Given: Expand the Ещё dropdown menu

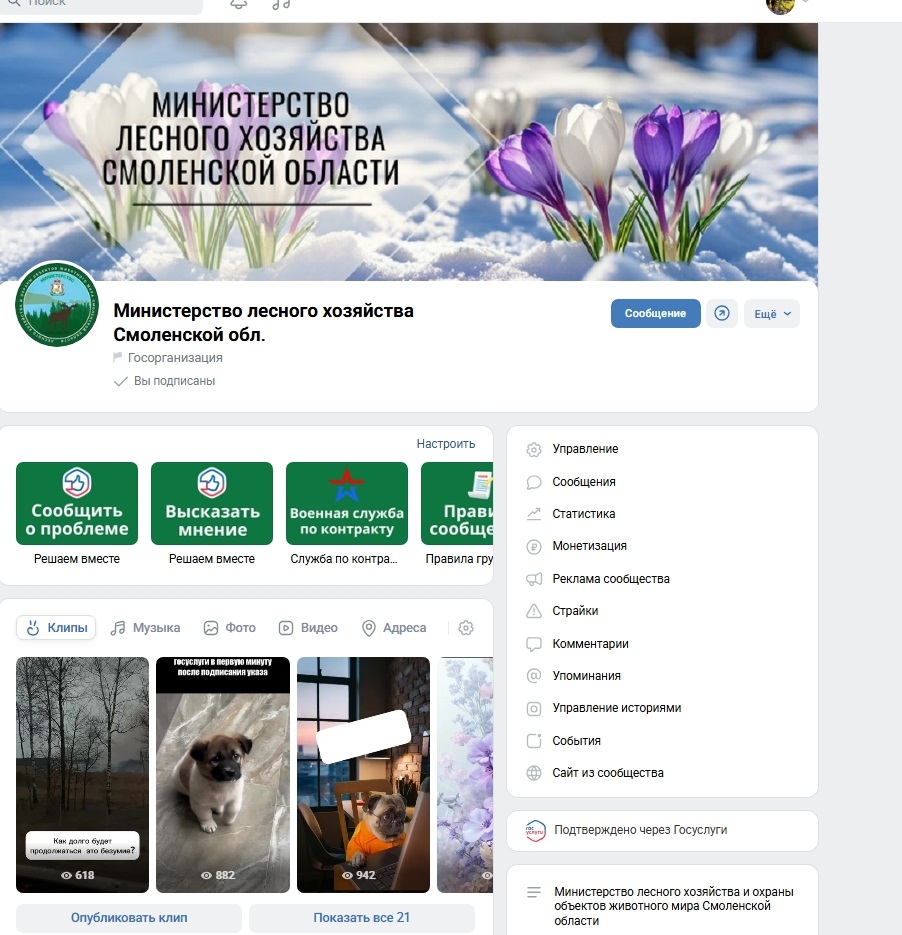Looking at the screenshot, I should click(x=772, y=314).
